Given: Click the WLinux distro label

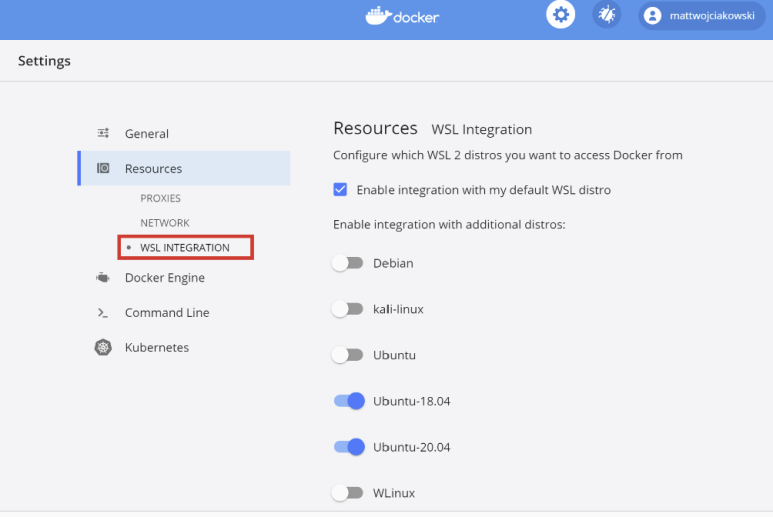Looking at the screenshot, I should click(394, 493).
